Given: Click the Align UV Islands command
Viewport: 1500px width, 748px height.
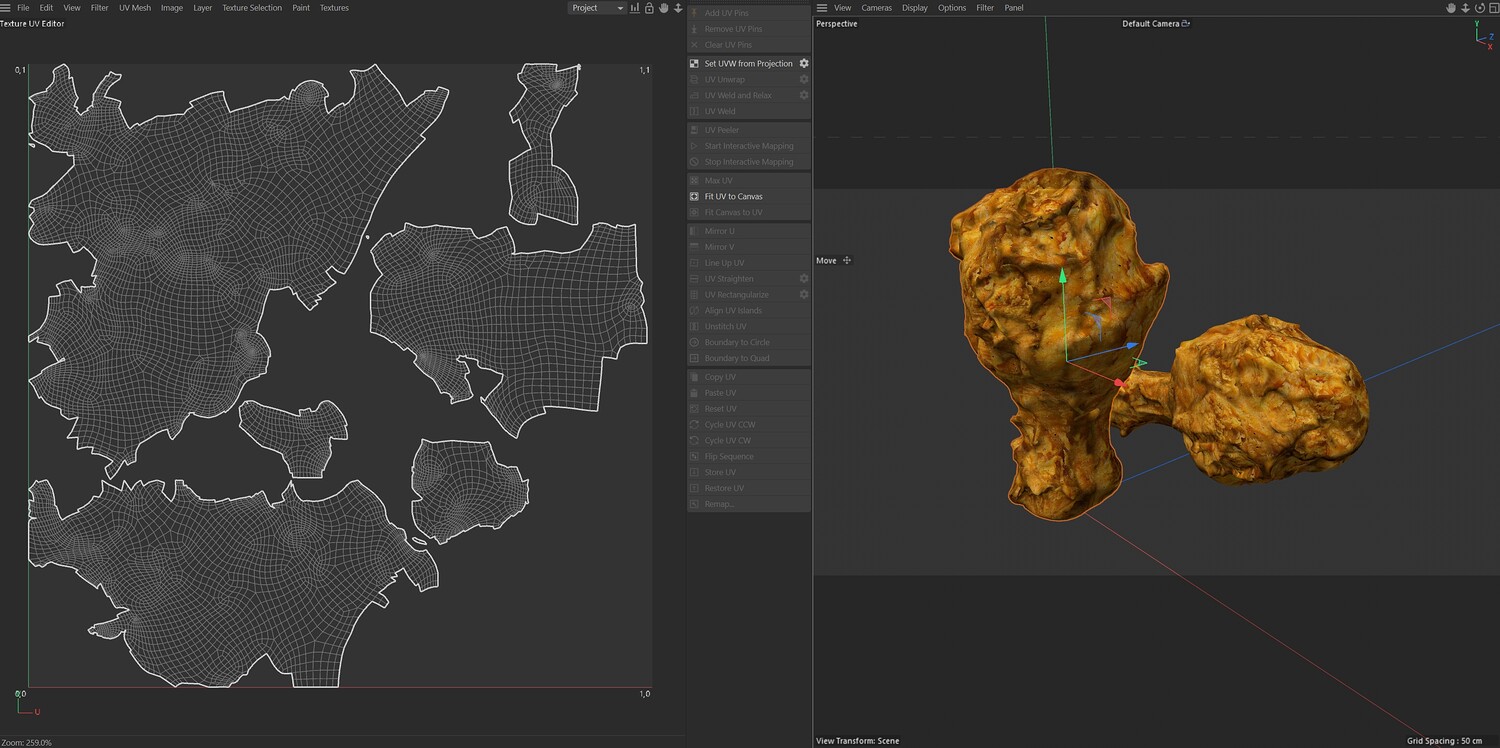Looking at the screenshot, I should 749,310.
